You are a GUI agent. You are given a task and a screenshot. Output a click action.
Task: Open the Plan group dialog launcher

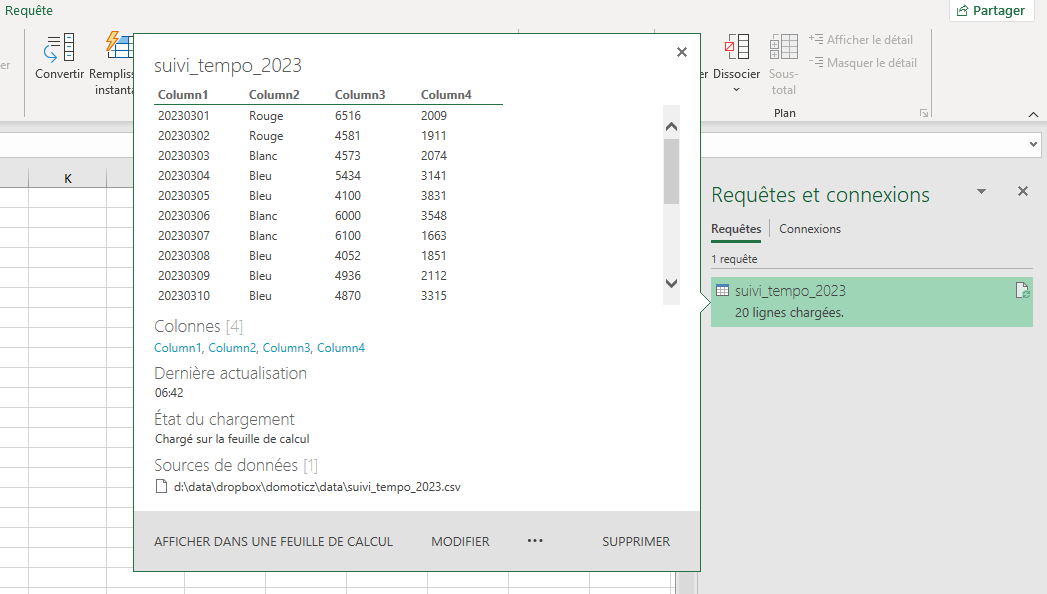pyautogui.click(x=923, y=114)
